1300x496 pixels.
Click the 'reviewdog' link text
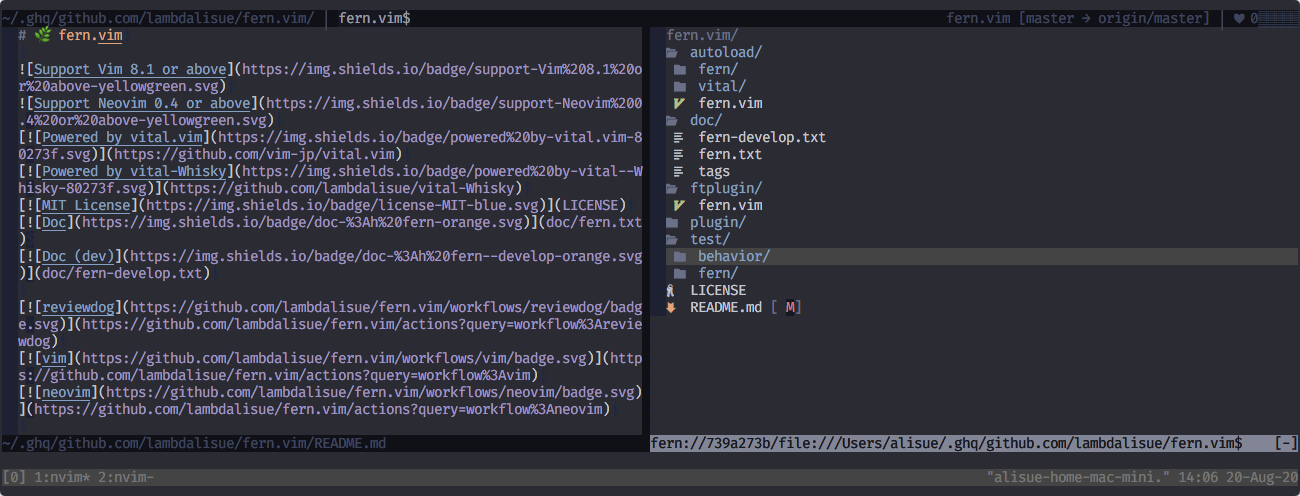(x=78, y=307)
